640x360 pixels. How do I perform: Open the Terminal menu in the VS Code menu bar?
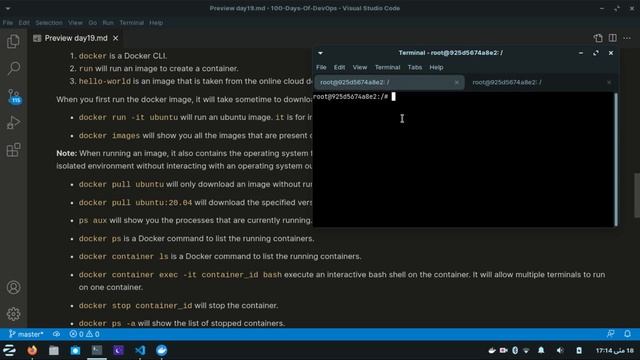(131, 23)
